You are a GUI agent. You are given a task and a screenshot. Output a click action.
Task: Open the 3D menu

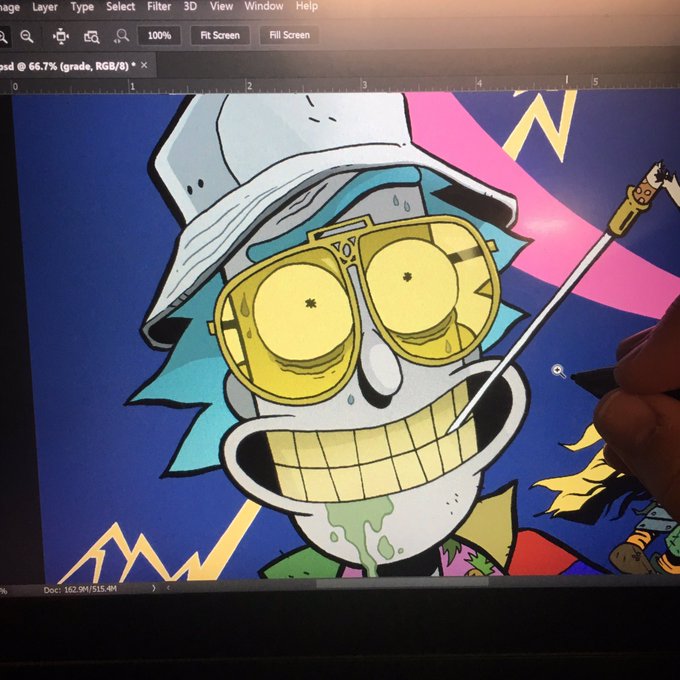190,7
